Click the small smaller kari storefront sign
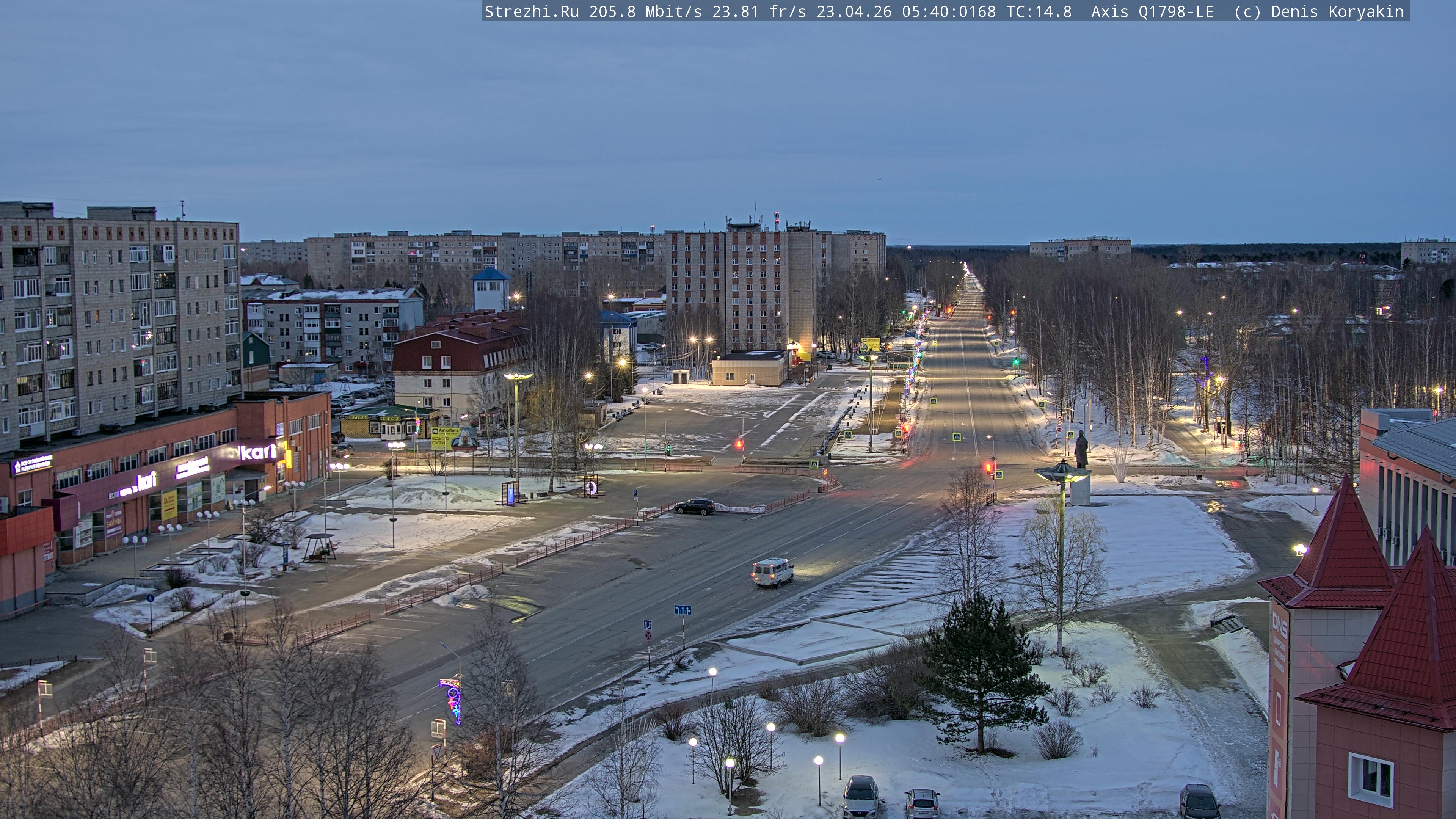This screenshot has width=1456, height=819. coord(146,481)
